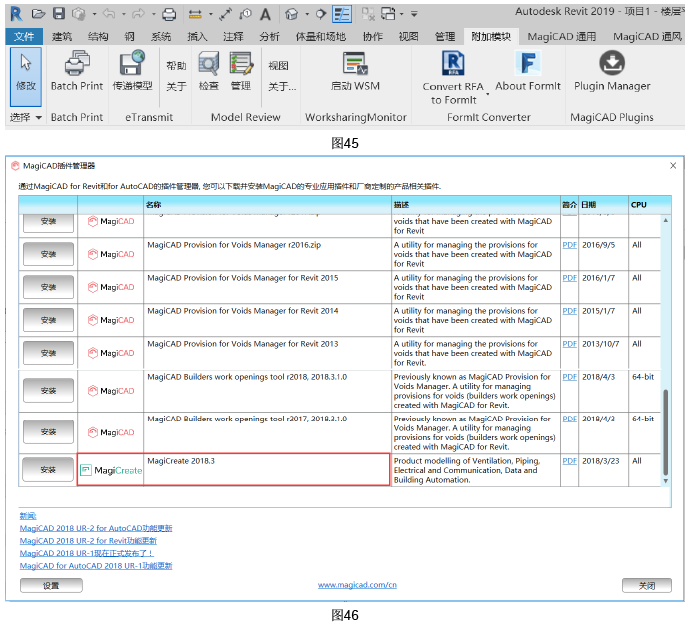The width and height of the screenshot is (691, 624).
Task: Open the quick access toolbar customize dropdown
Action: click(x=414, y=14)
